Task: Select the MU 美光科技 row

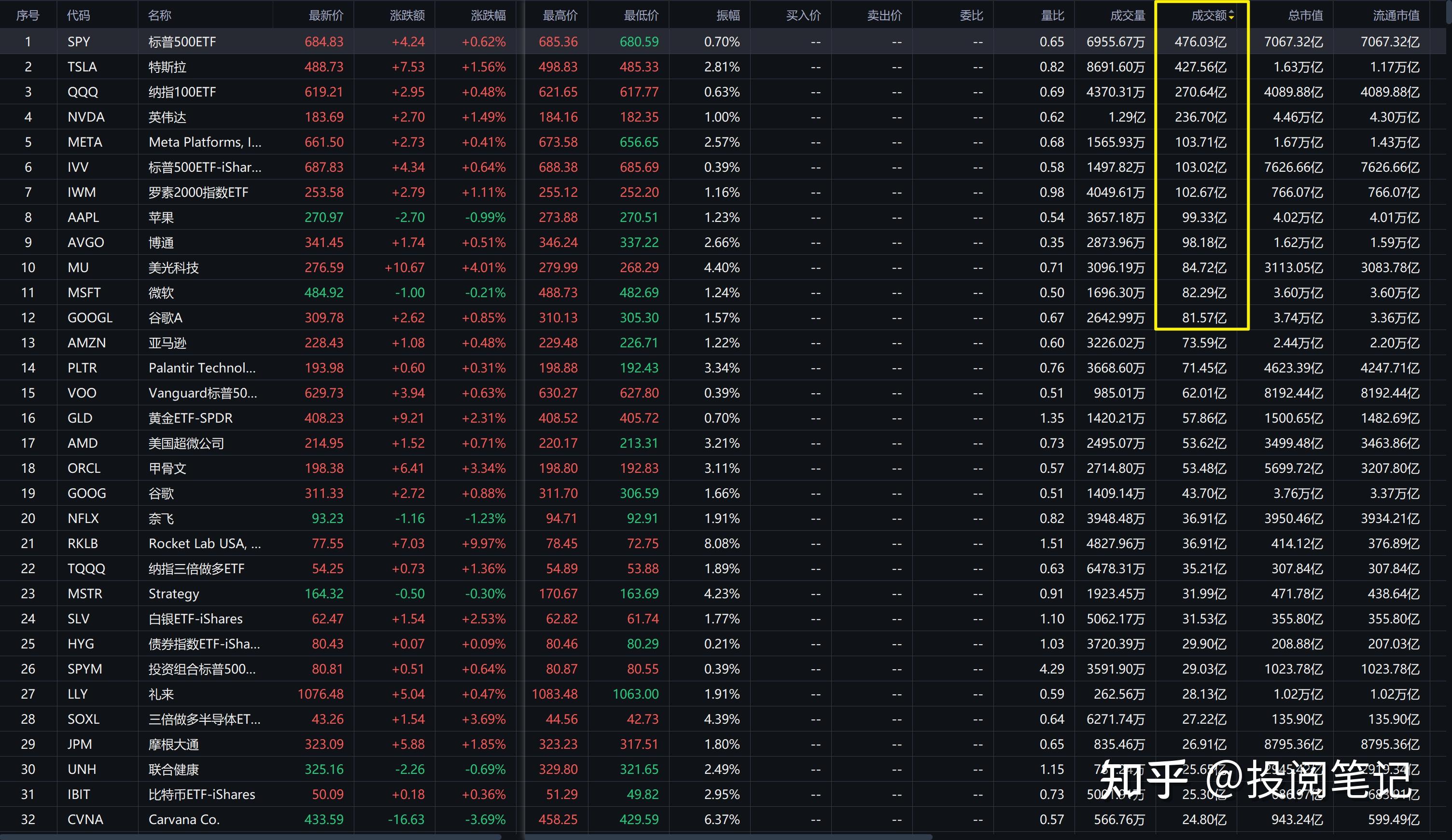Action: [x=173, y=268]
